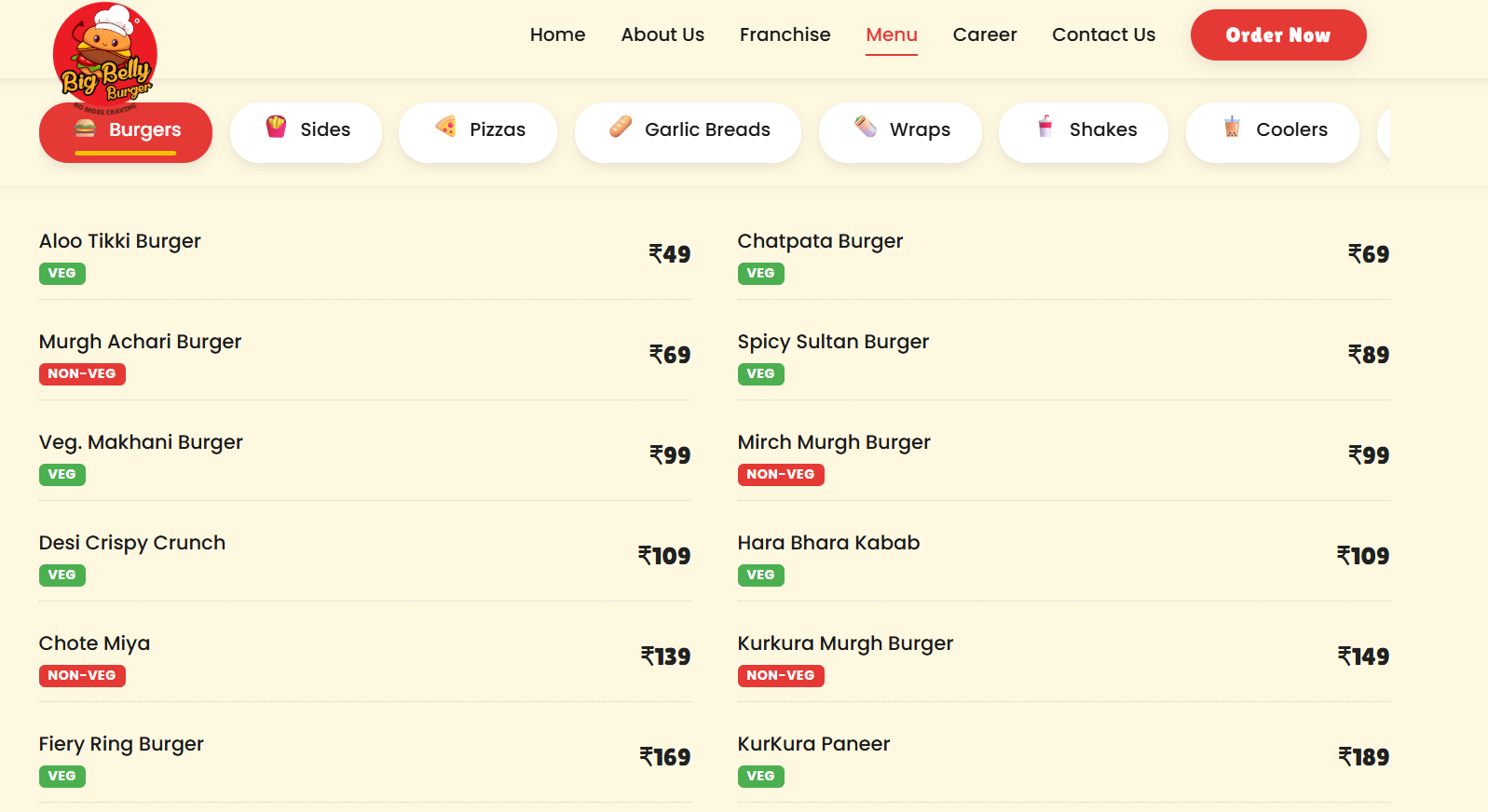1488x812 pixels.
Task: Click Chote Miya item name
Action: (94, 643)
